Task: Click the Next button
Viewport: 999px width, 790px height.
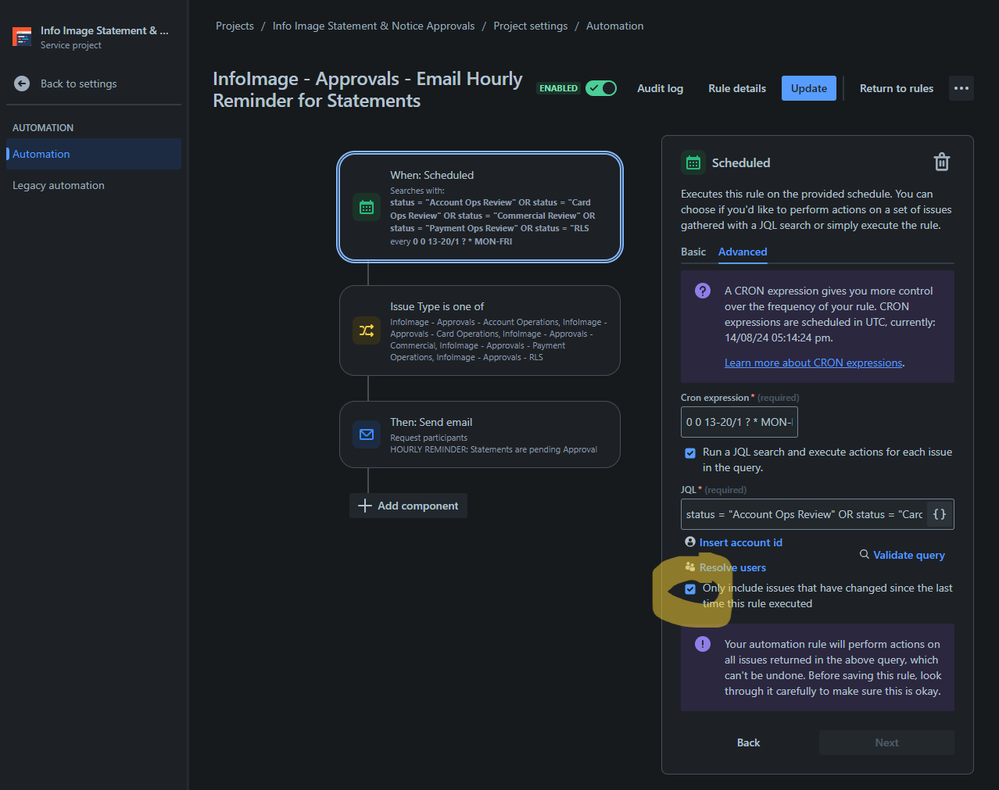Action: click(x=886, y=742)
